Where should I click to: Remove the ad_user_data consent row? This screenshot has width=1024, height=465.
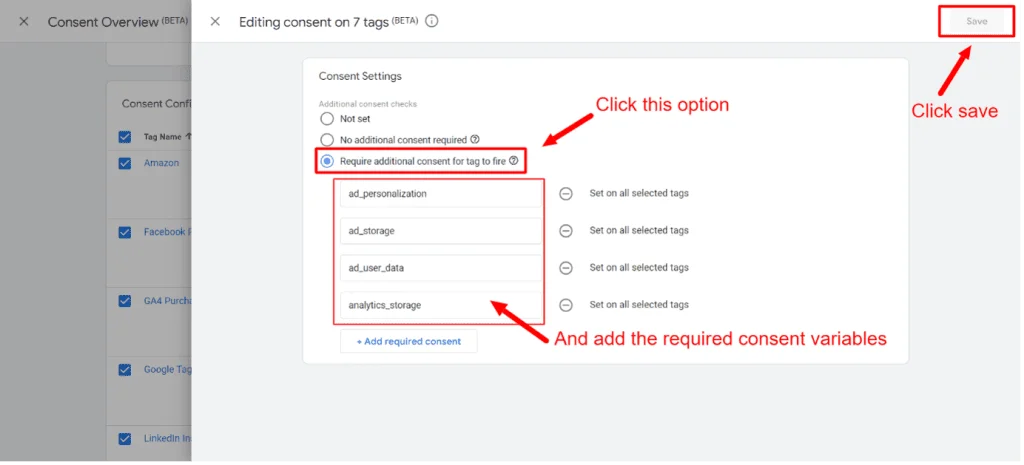pos(566,268)
